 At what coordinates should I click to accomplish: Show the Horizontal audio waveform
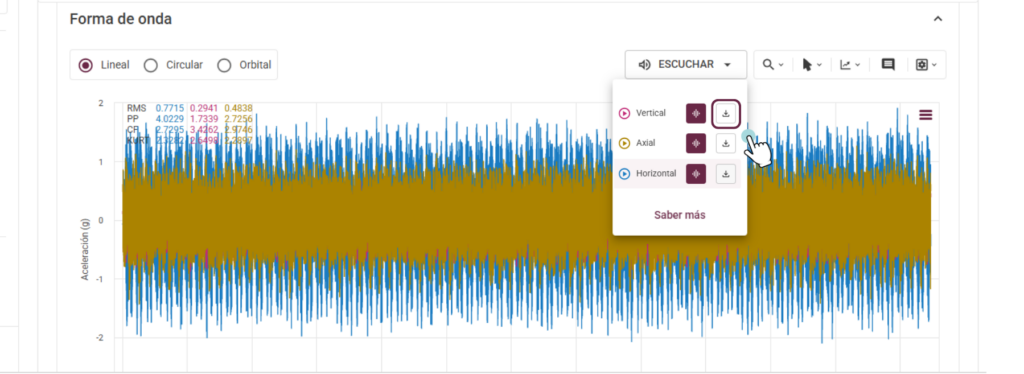(696, 174)
